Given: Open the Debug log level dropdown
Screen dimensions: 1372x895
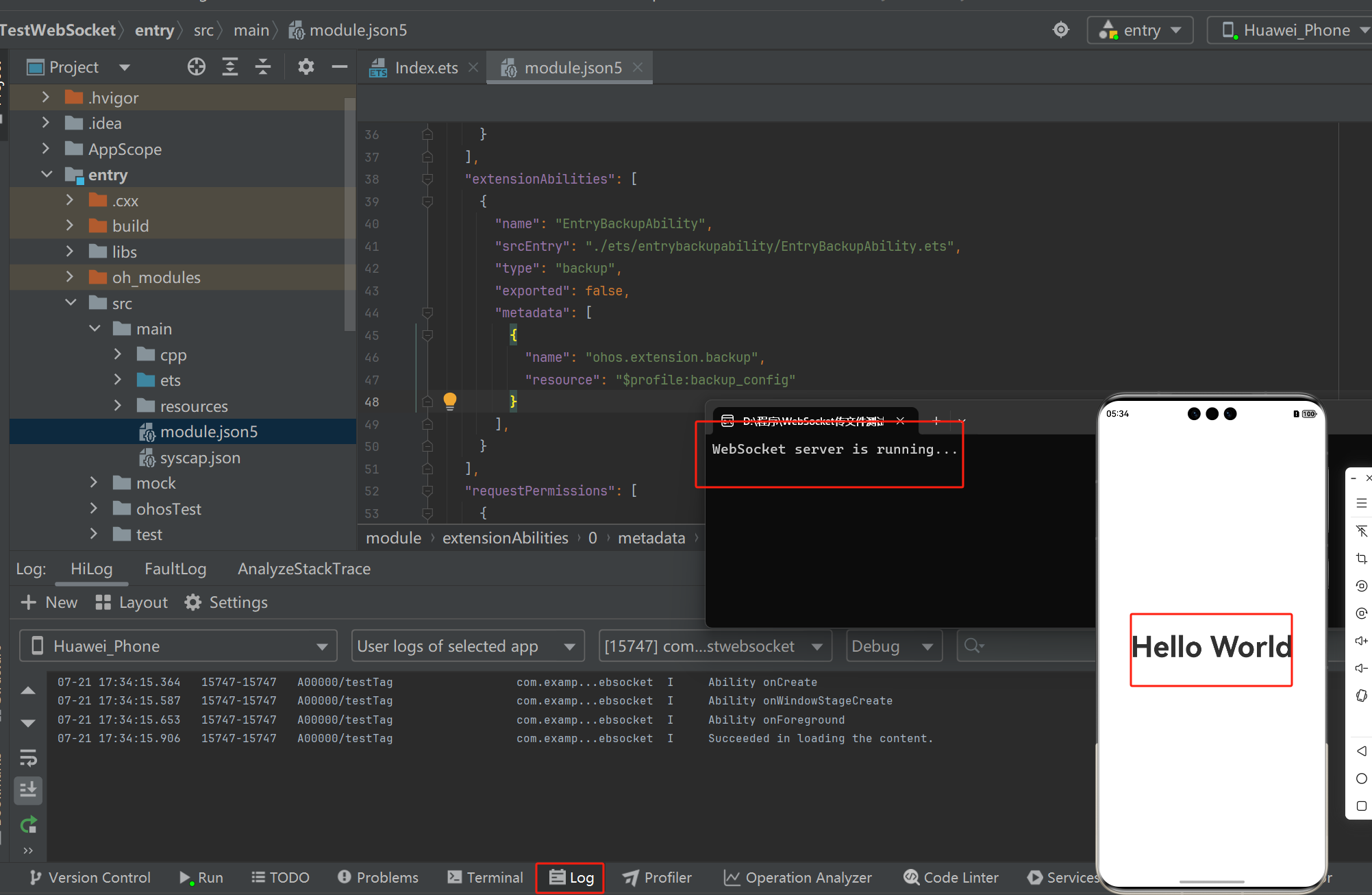Looking at the screenshot, I should pyautogui.click(x=894, y=646).
